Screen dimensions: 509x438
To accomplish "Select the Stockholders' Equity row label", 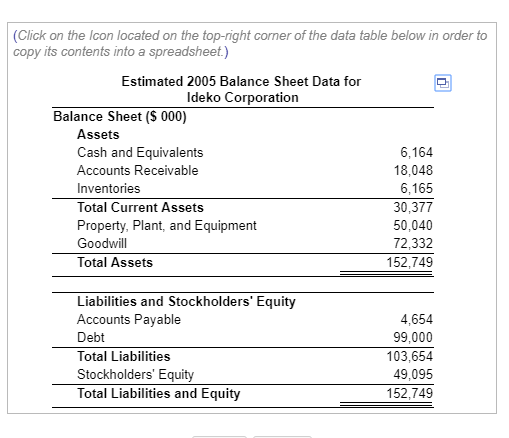I will pos(135,375).
